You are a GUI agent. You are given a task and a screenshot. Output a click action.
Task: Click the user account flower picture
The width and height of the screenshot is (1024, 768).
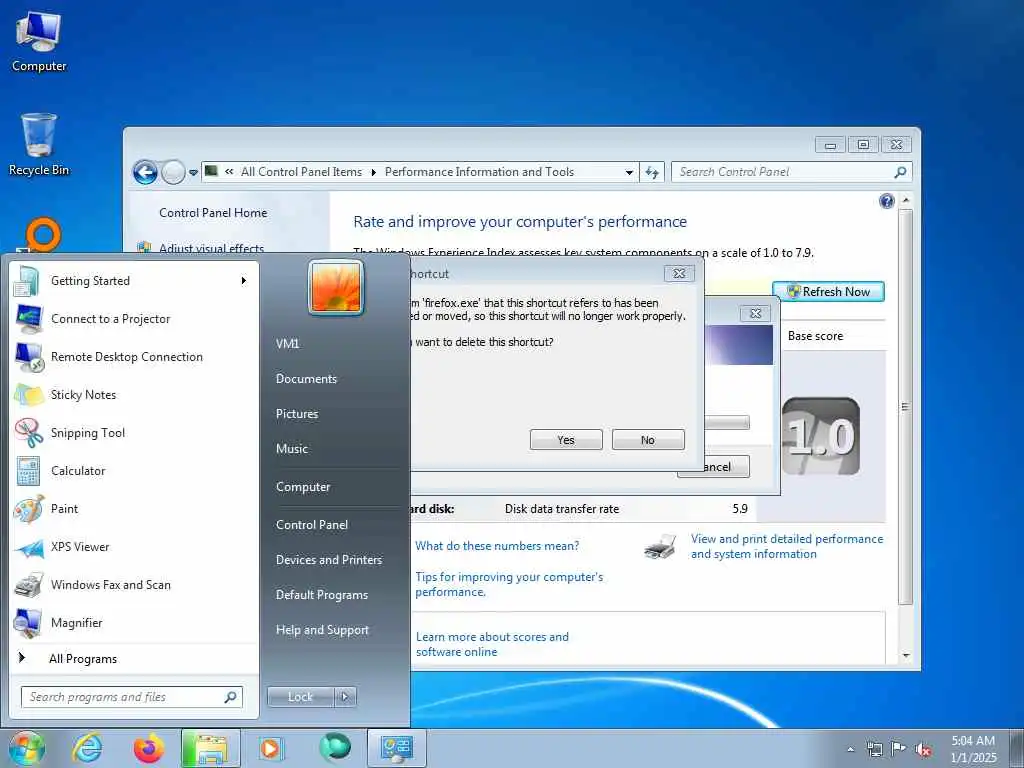click(336, 287)
